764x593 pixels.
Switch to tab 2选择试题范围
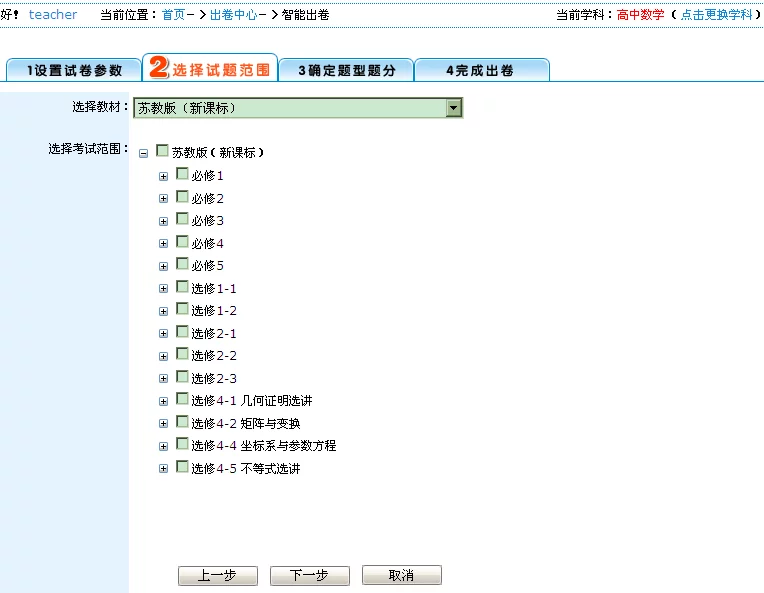tap(210, 67)
